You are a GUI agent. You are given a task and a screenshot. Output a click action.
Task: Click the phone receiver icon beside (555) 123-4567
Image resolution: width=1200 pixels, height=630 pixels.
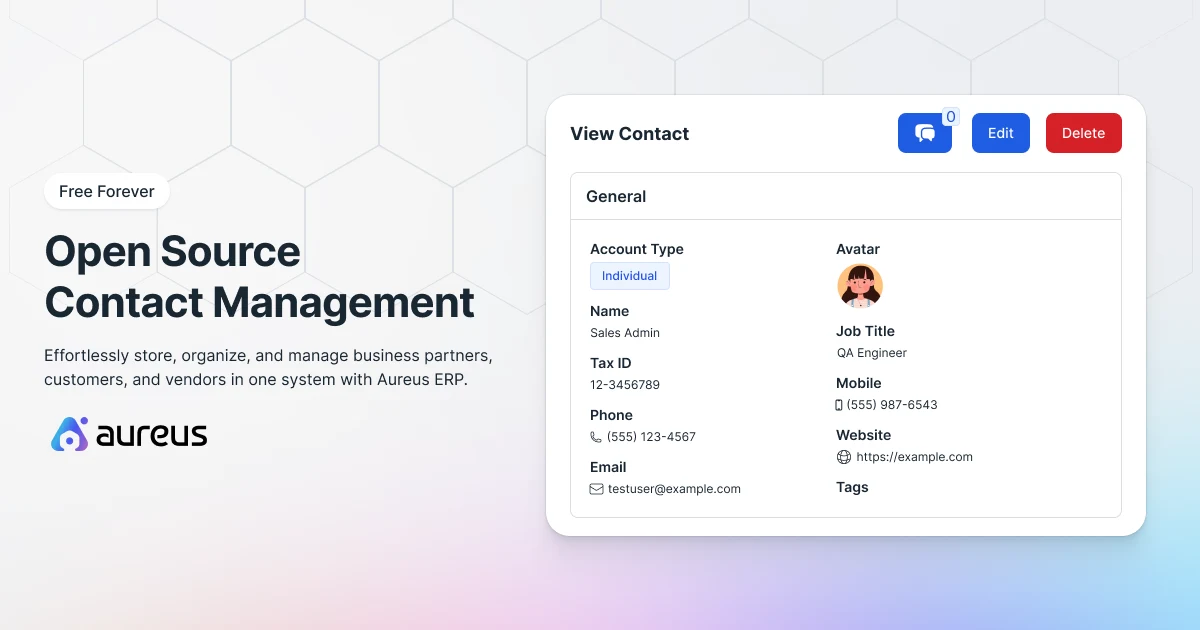[596, 436]
